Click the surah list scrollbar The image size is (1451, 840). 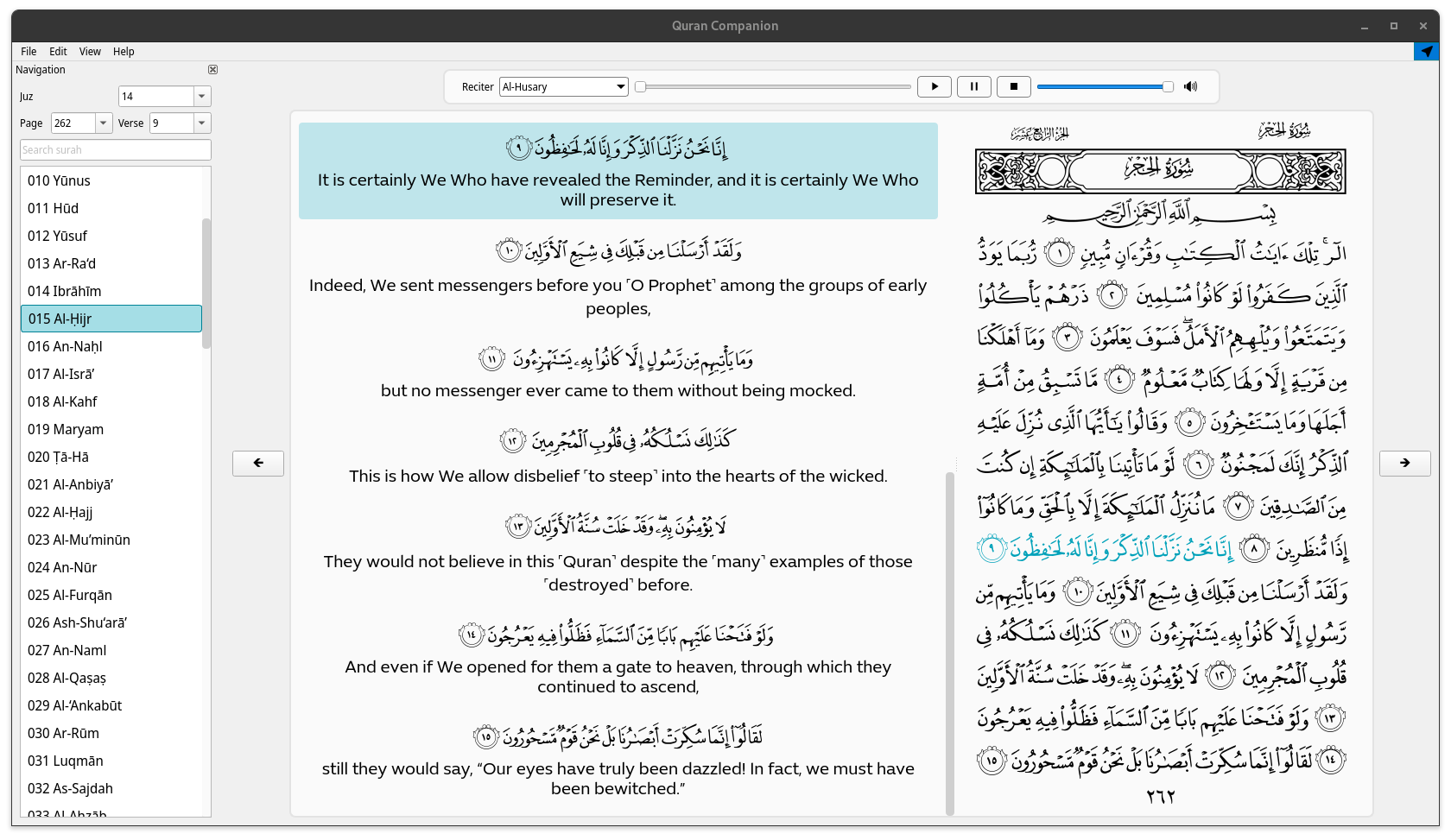[x=206, y=283]
